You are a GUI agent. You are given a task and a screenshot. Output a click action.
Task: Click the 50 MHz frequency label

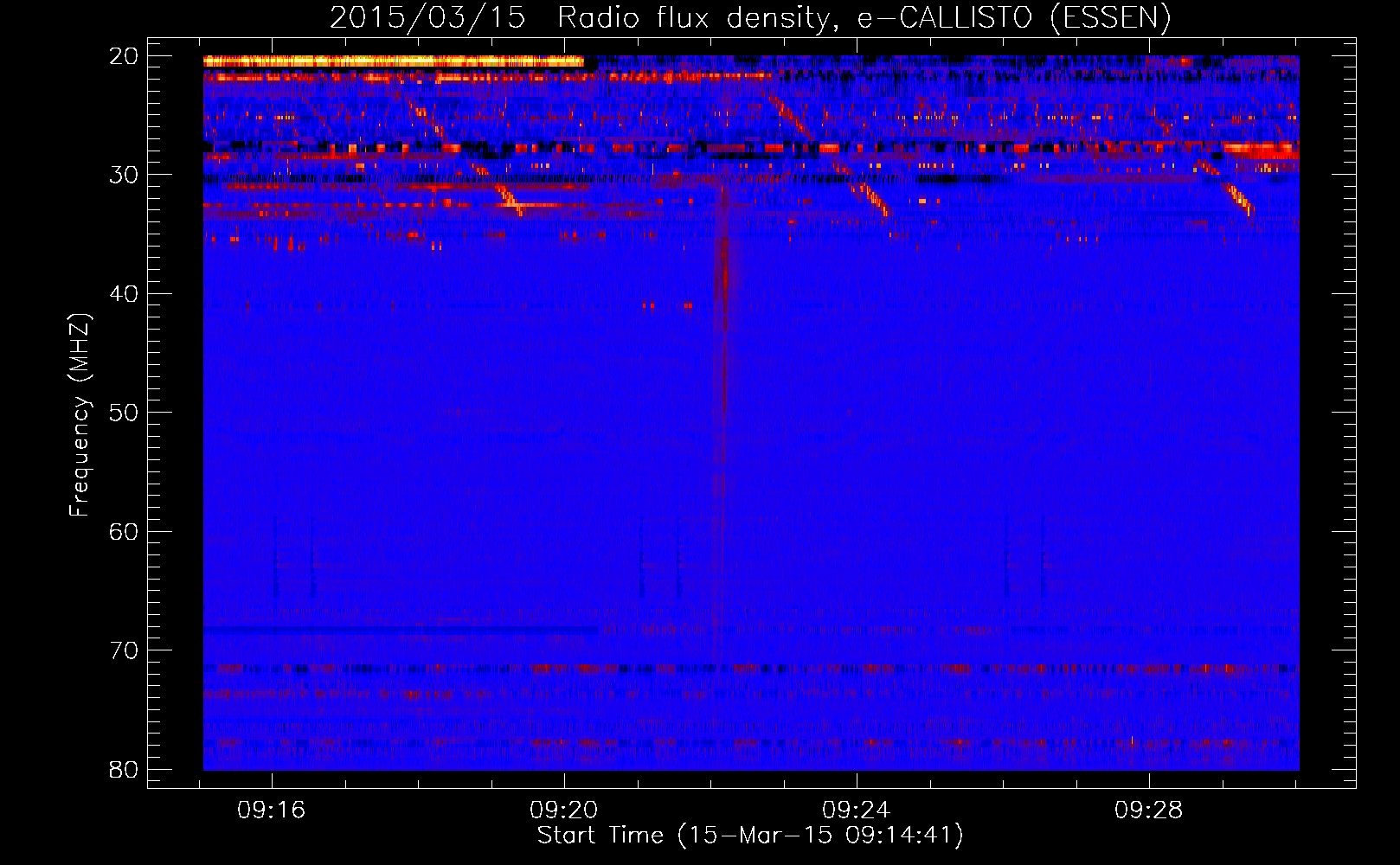pos(124,413)
